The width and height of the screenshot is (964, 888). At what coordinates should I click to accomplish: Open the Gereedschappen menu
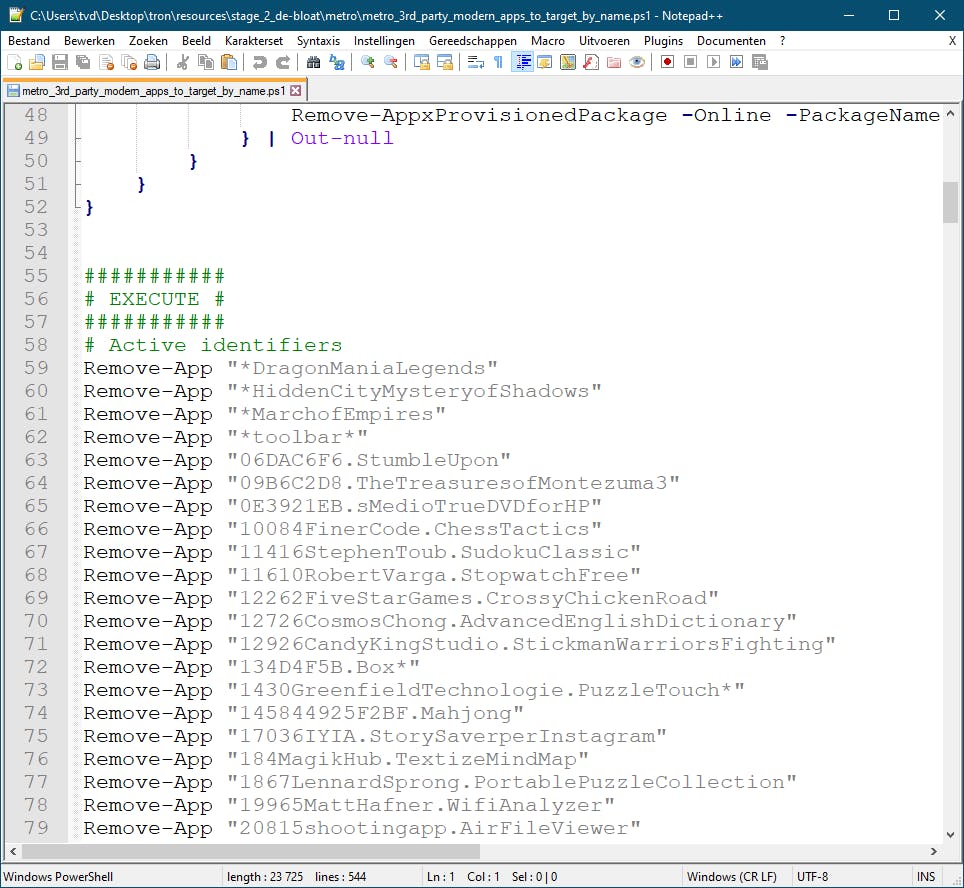coord(473,41)
